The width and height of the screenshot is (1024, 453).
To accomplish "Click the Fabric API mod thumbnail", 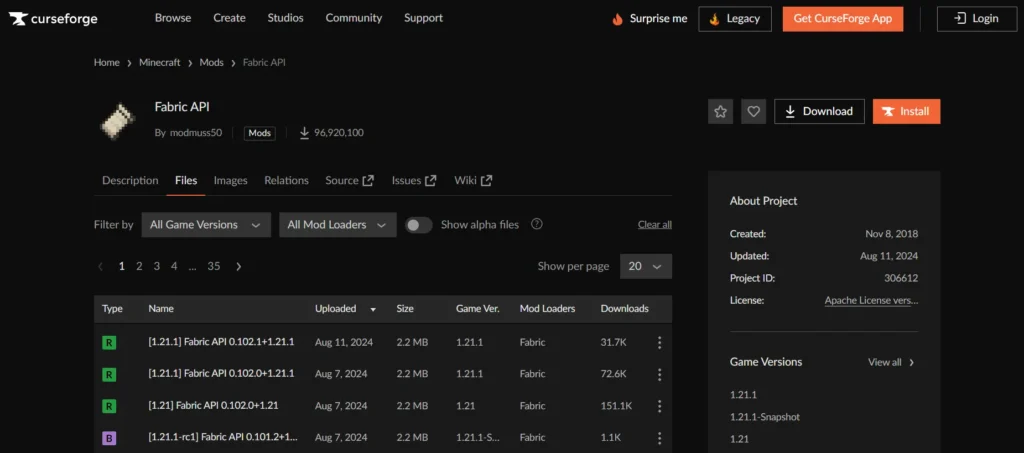I will click(118, 121).
